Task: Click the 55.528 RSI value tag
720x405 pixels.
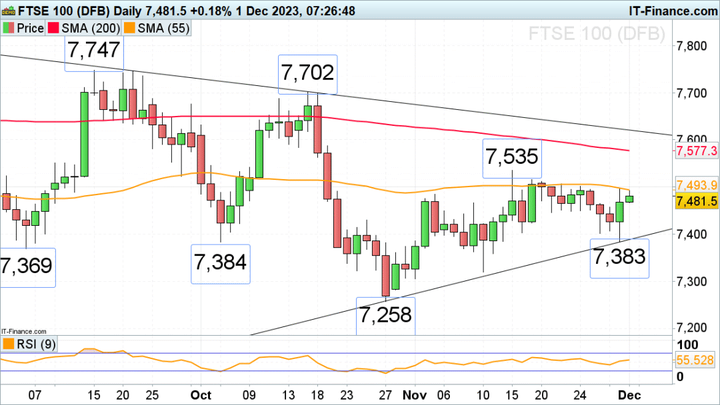Action: click(695, 360)
